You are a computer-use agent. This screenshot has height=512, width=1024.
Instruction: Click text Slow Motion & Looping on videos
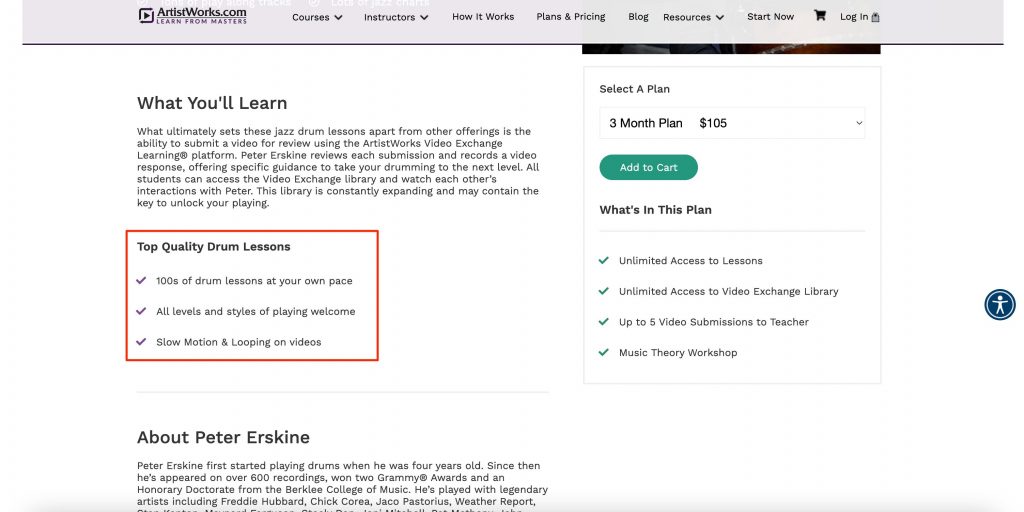click(x=238, y=342)
